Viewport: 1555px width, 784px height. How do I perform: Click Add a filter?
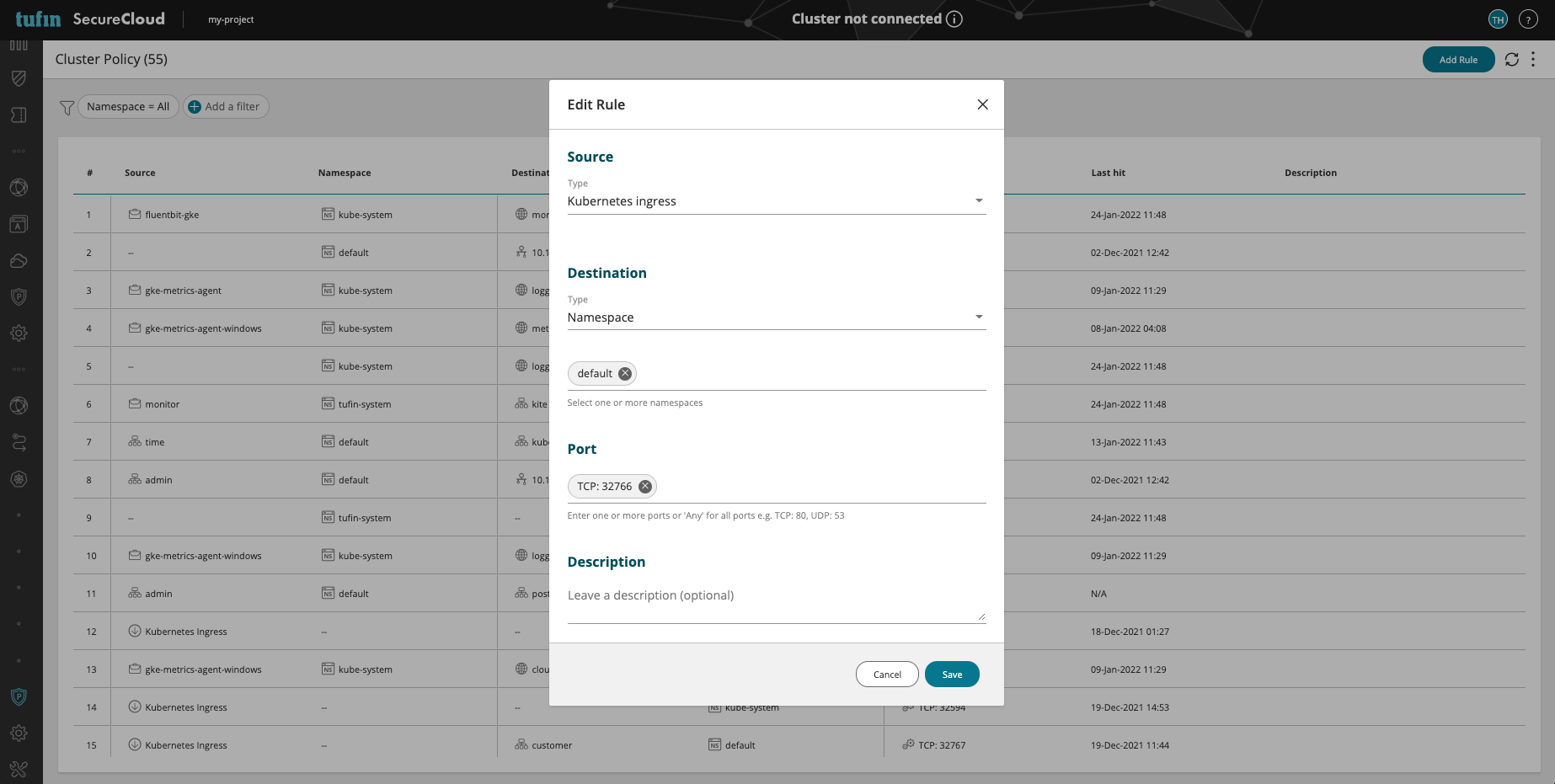point(226,107)
